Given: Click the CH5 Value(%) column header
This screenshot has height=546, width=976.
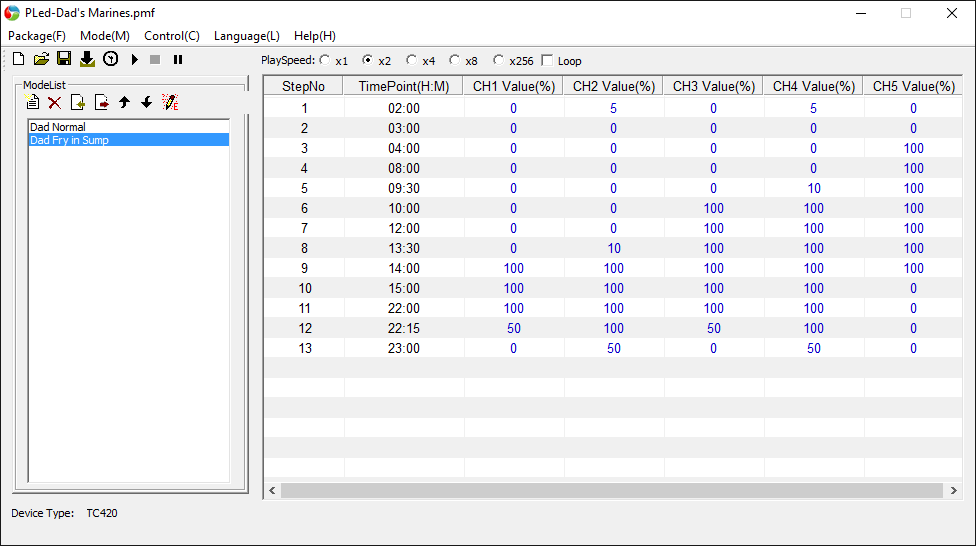Looking at the screenshot, I should click(913, 87).
